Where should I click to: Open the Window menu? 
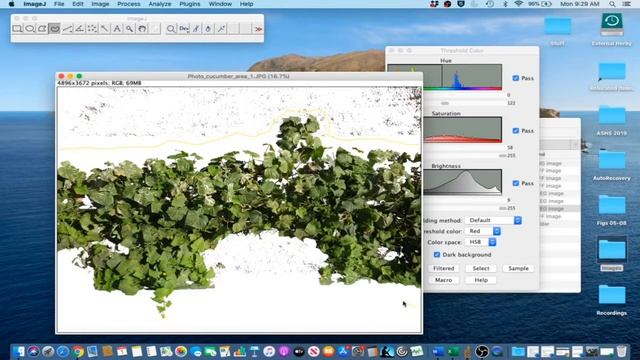220,4
